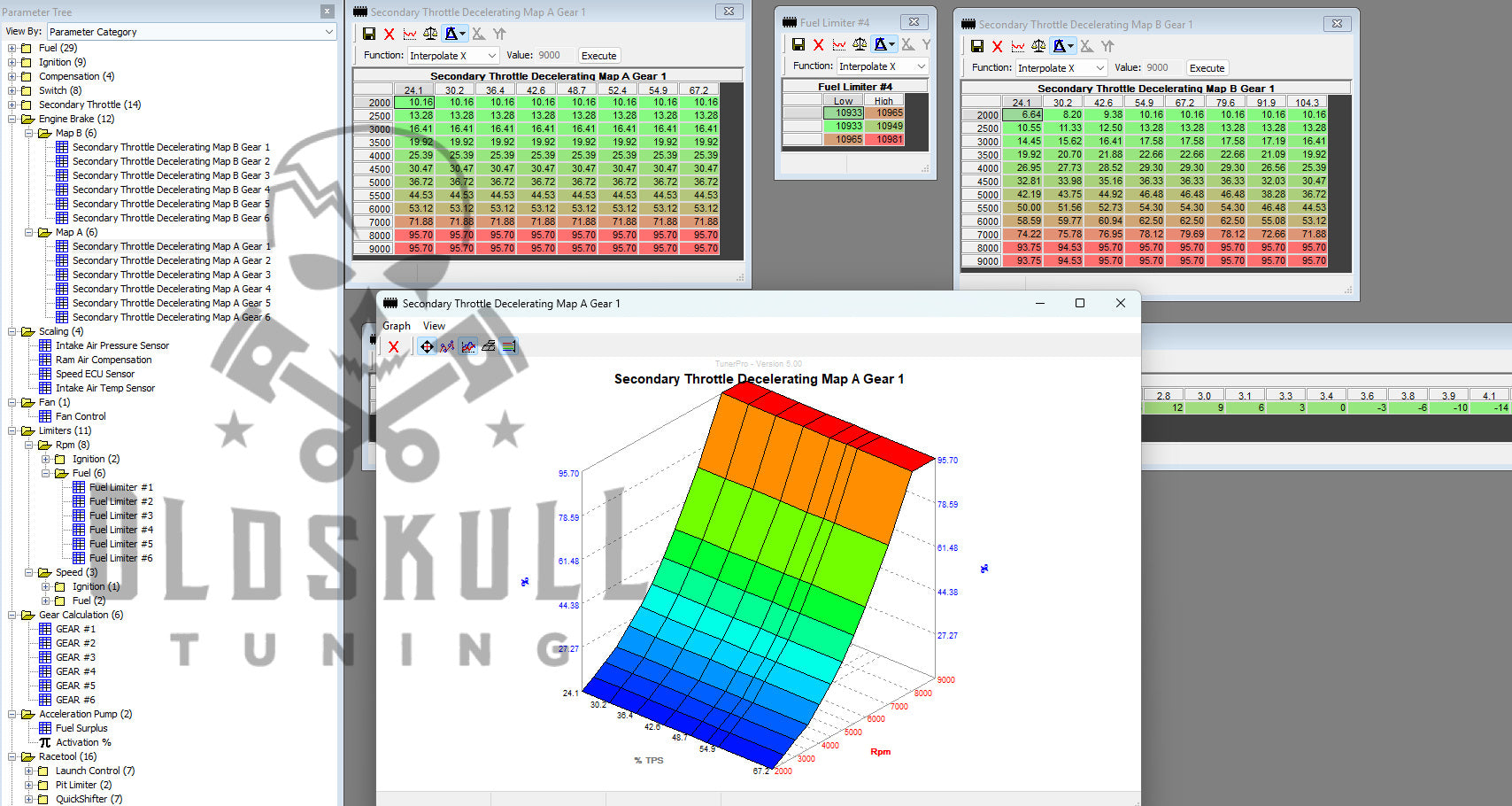The image size is (1512, 806).
Task: Close the Parameter Tree panel
Action: pyautogui.click(x=327, y=12)
